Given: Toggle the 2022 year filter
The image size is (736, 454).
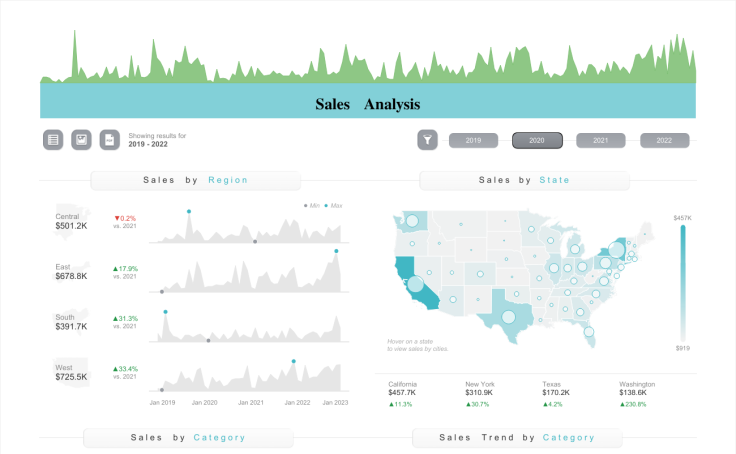Looking at the screenshot, I should pyautogui.click(x=664, y=140).
